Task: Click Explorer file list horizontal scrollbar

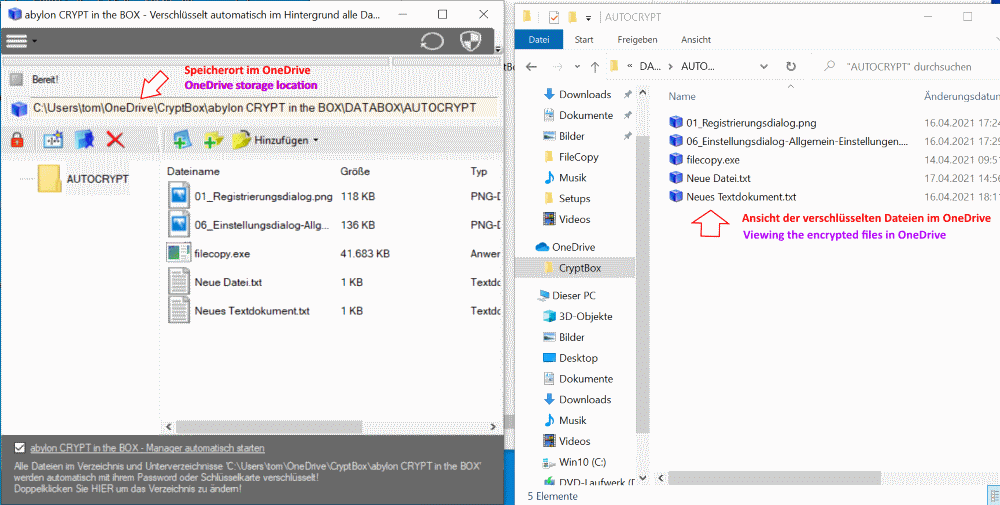Action: pyautogui.click(x=775, y=478)
